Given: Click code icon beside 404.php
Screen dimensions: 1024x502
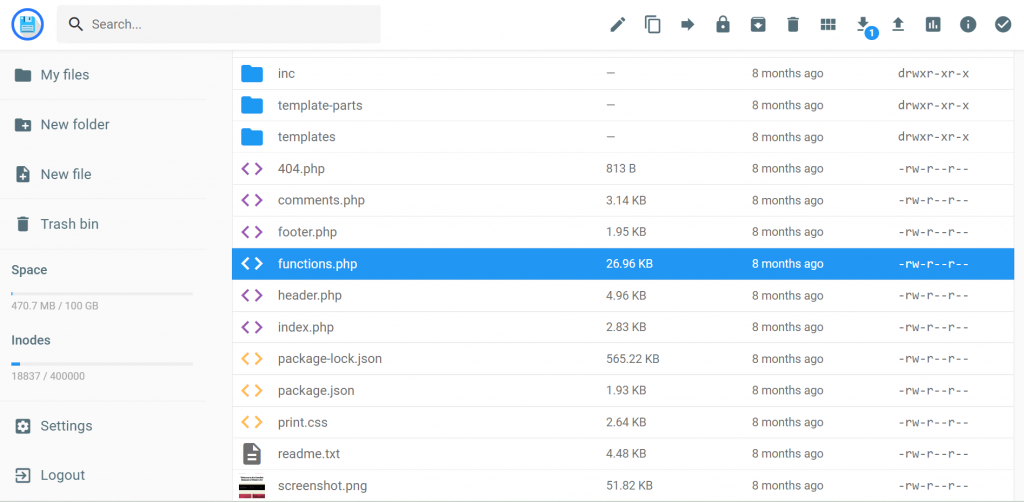Looking at the screenshot, I should [x=251, y=168].
